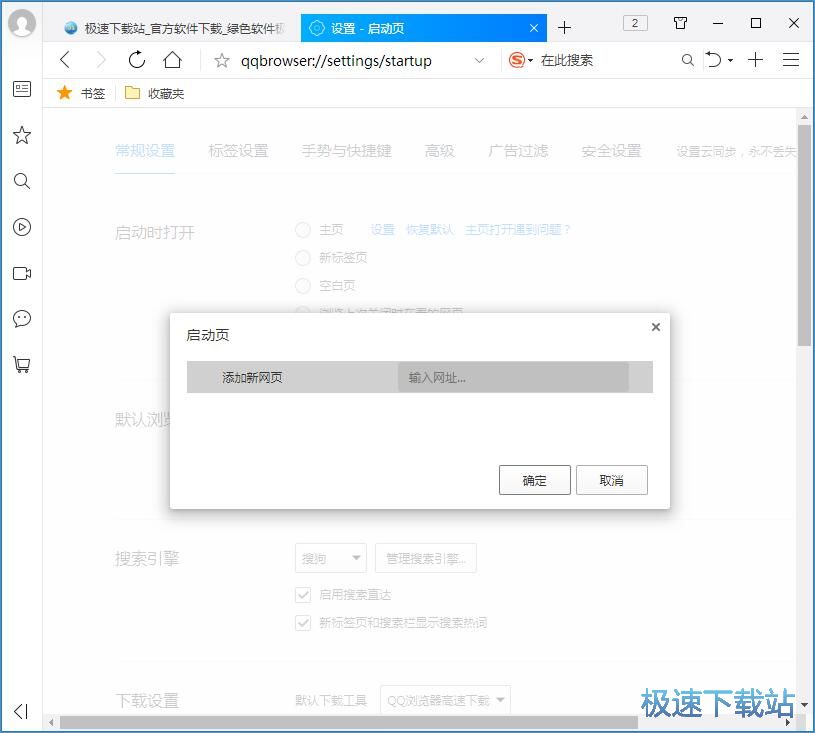Open a new tab with plus button
Image resolution: width=815 pixels, height=733 pixels.
(x=564, y=28)
